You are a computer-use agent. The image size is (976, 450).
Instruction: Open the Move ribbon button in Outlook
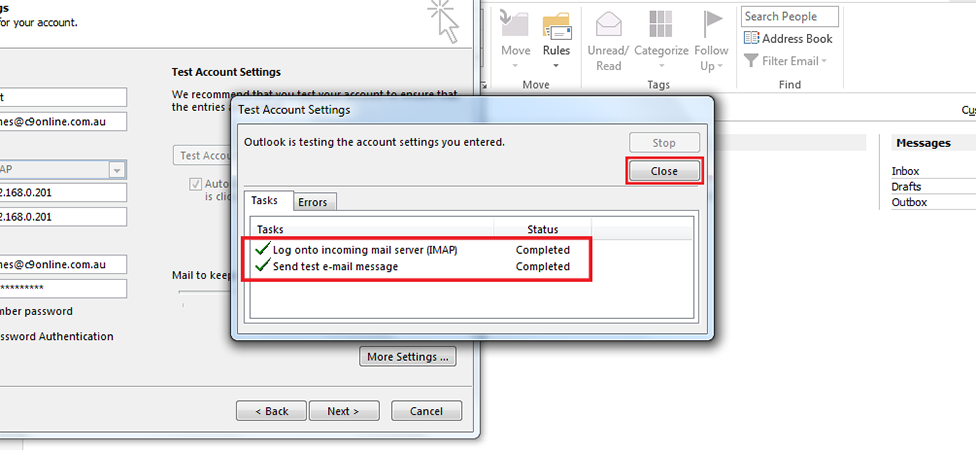[515, 41]
